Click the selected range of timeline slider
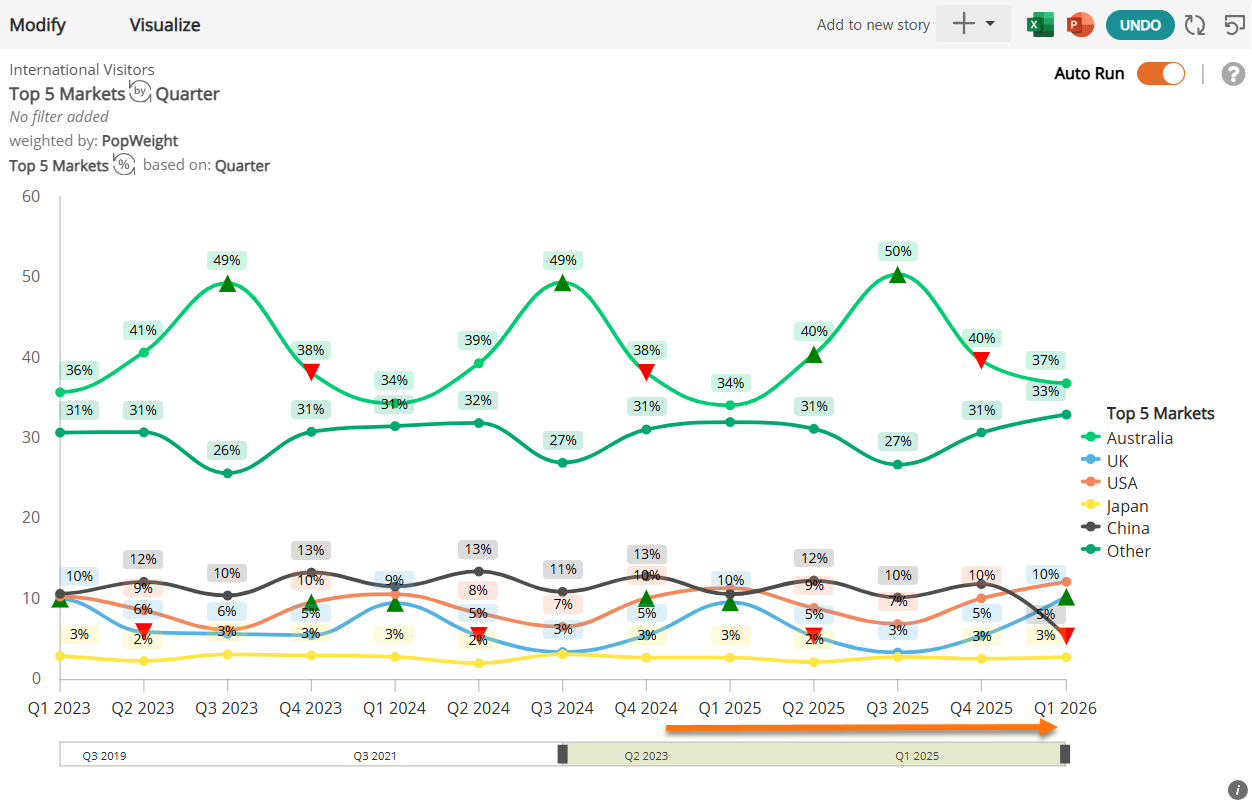 (813, 755)
